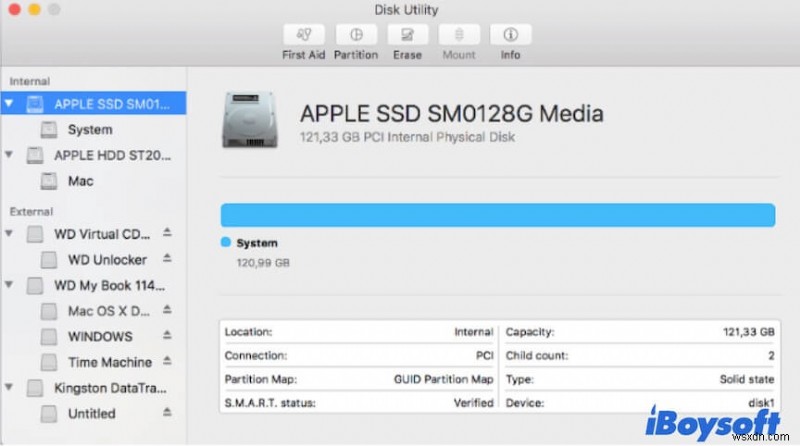800x446 pixels.
Task: Eject the Time Machine volume
Action: (167, 361)
